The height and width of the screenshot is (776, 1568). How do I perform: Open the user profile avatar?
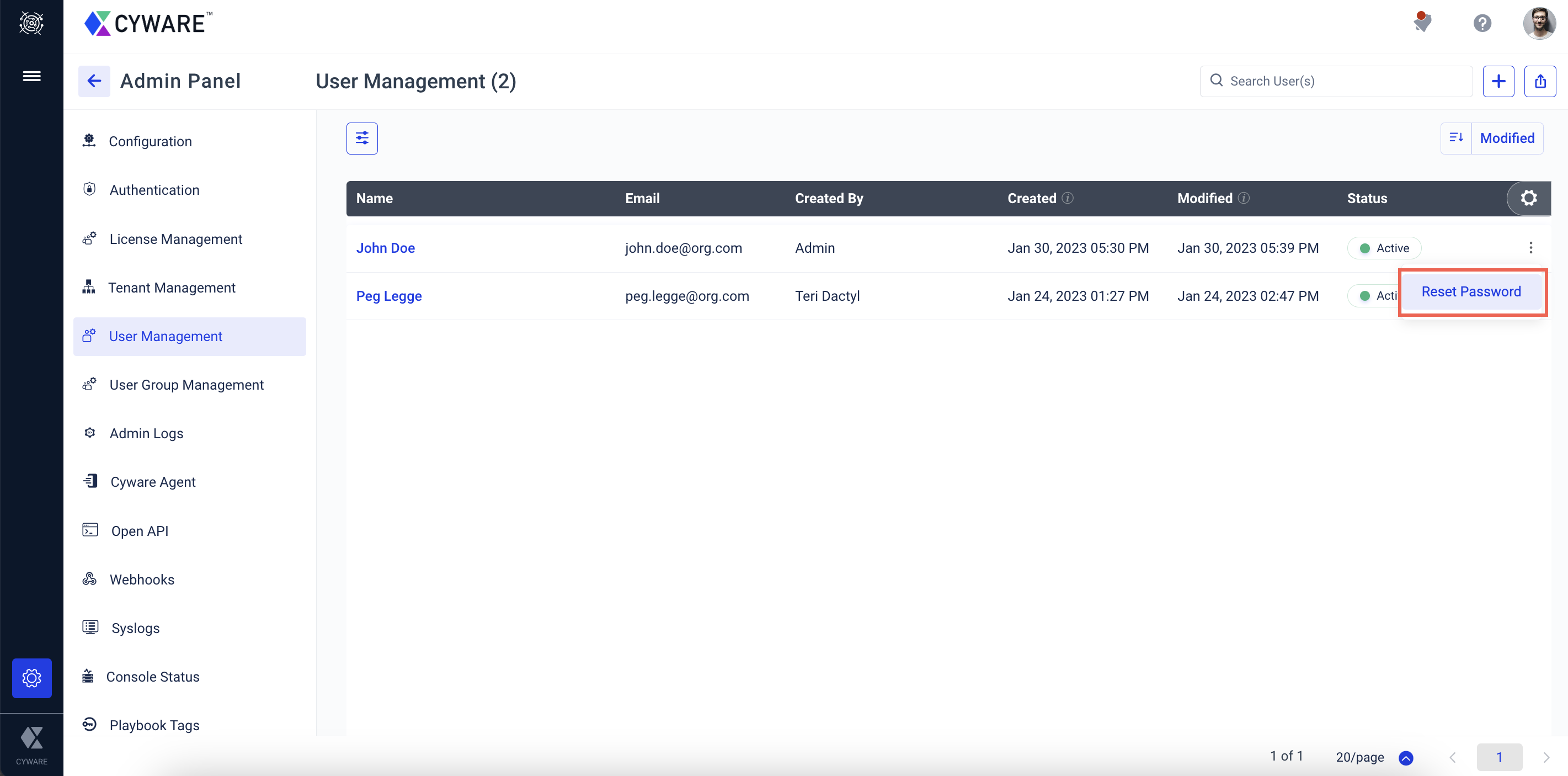pyautogui.click(x=1538, y=23)
